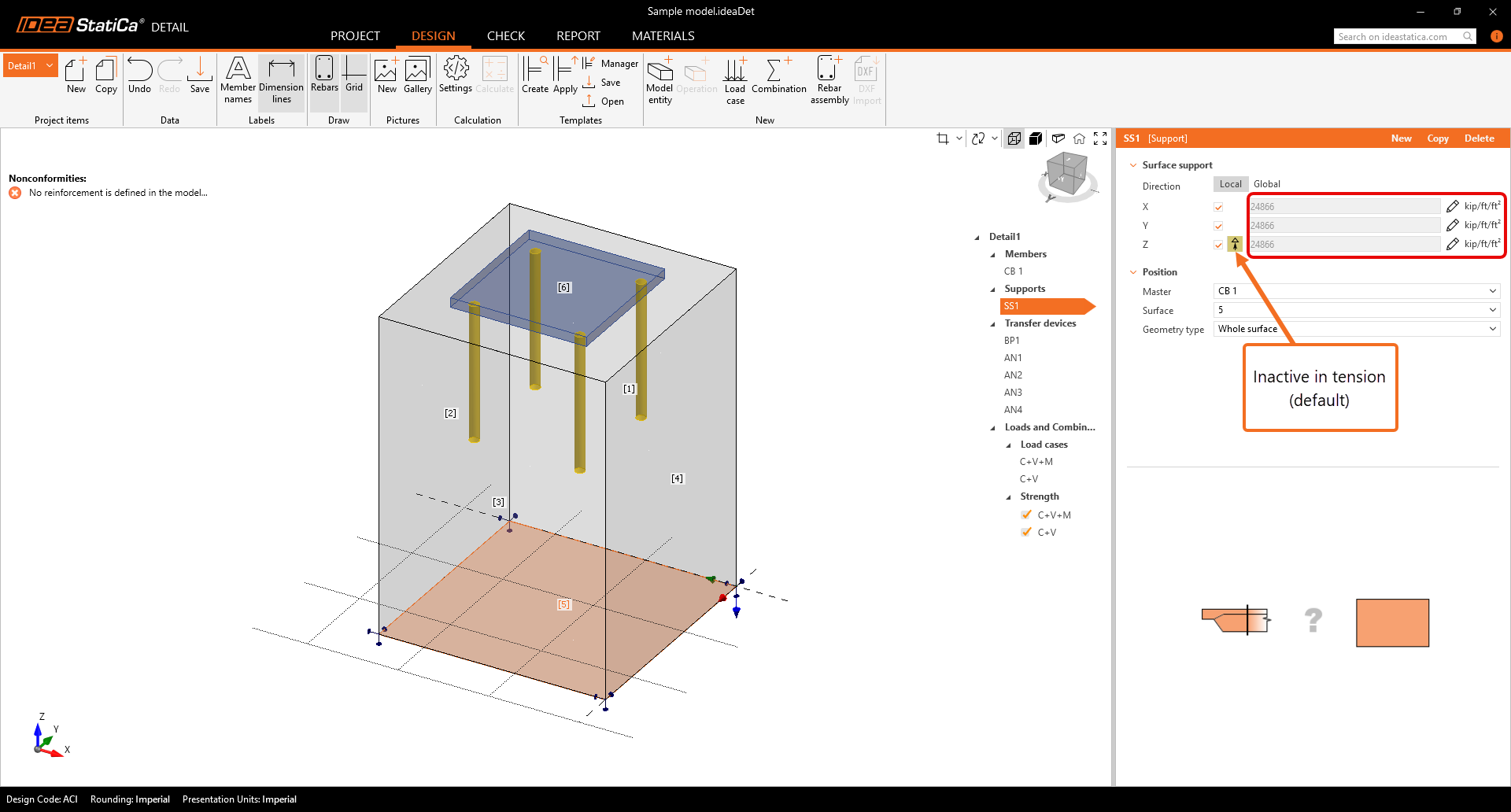Open the MATERIALS tab
The height and width of the screenshot is (812, 1511).
pyautogui.click(x=663, y=36)
